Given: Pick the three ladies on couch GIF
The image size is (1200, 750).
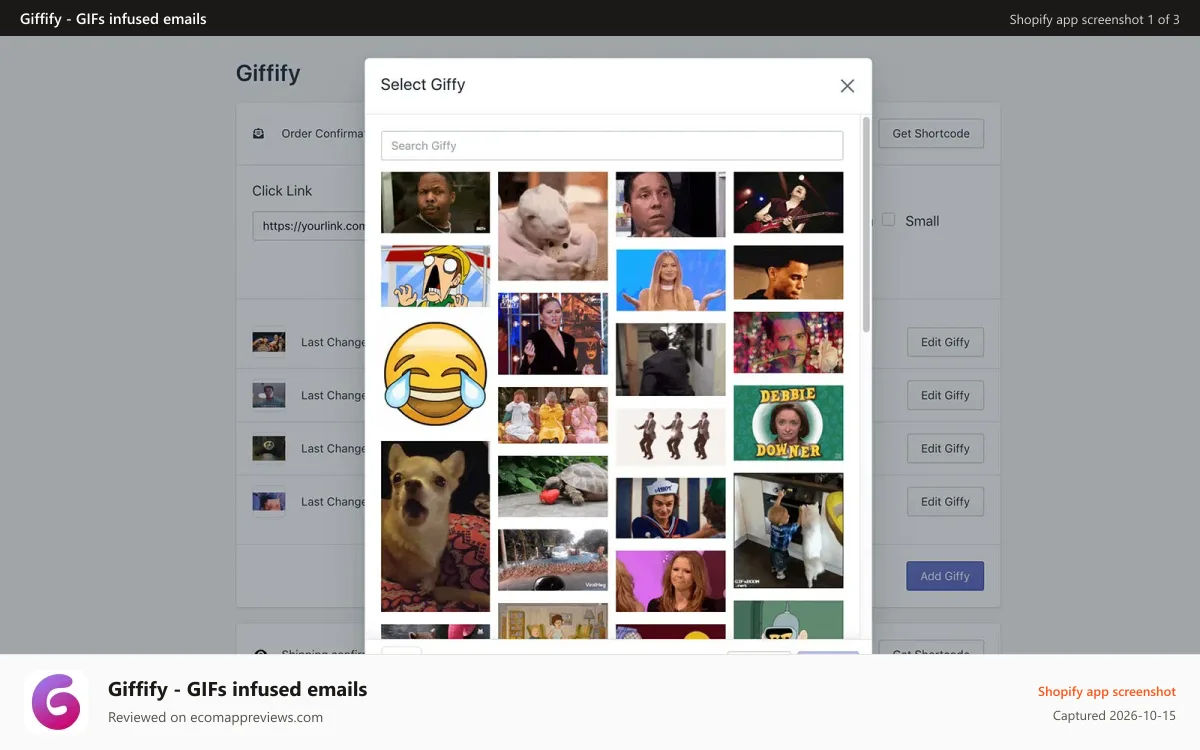Looking at the screenshot, I should [553, 415].
